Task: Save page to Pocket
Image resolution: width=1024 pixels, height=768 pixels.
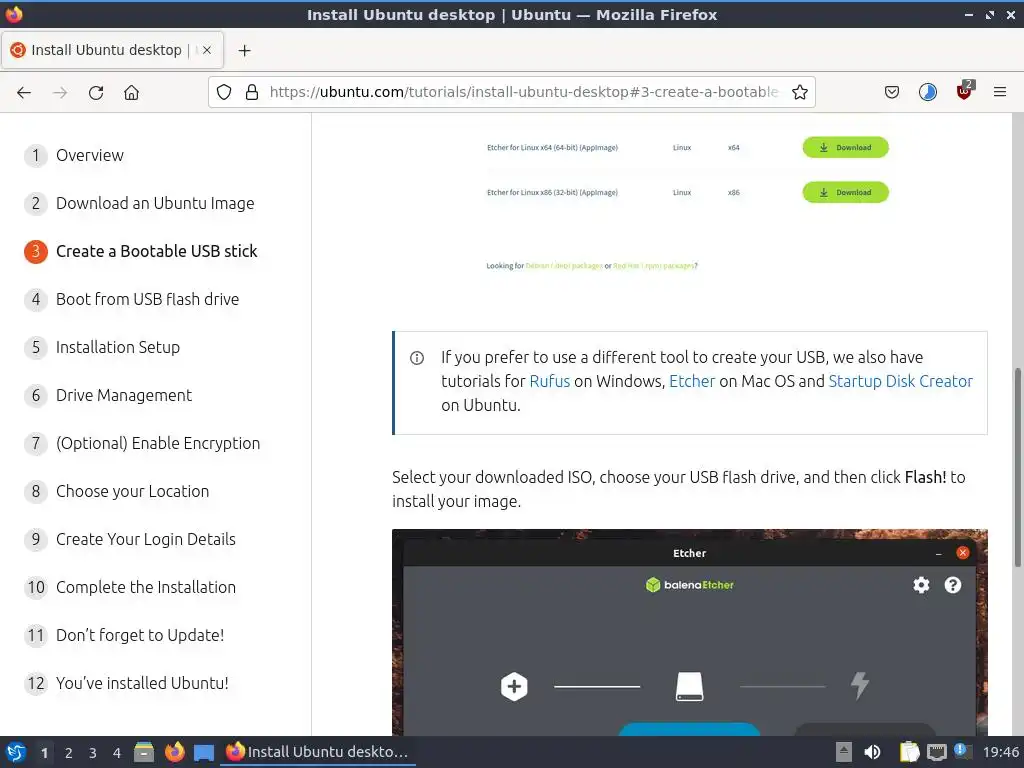Action: (891, 92)
